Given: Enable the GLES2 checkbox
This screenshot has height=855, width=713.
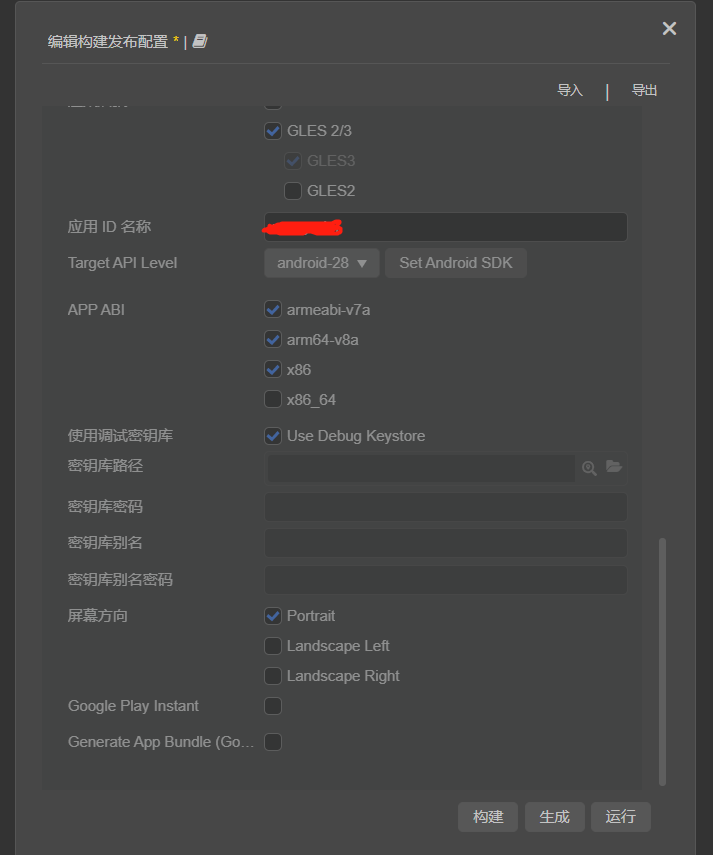Looking at the screenshot, I should pos(293,191).
